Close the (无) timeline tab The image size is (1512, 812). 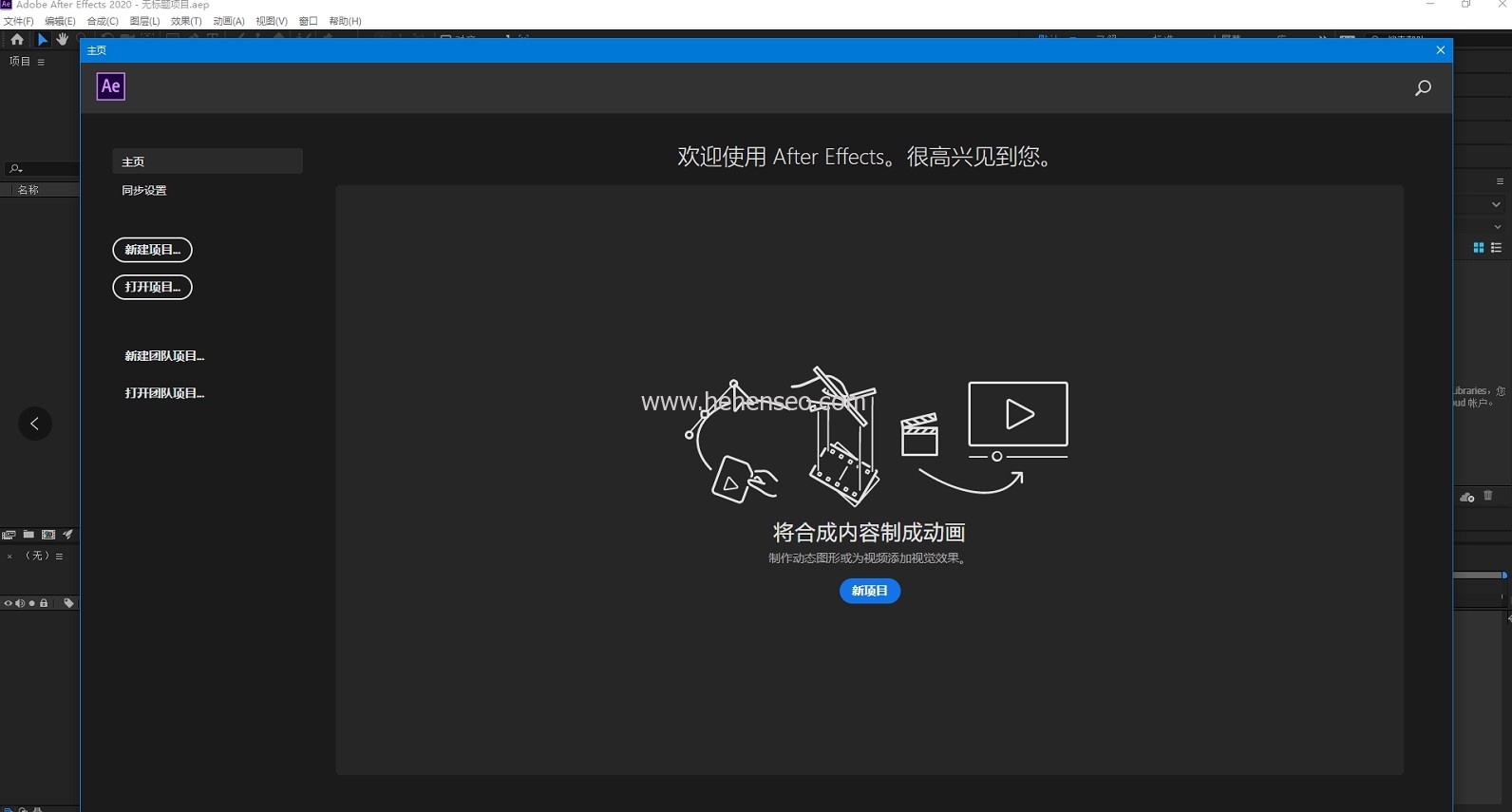[x=9, y=557]
